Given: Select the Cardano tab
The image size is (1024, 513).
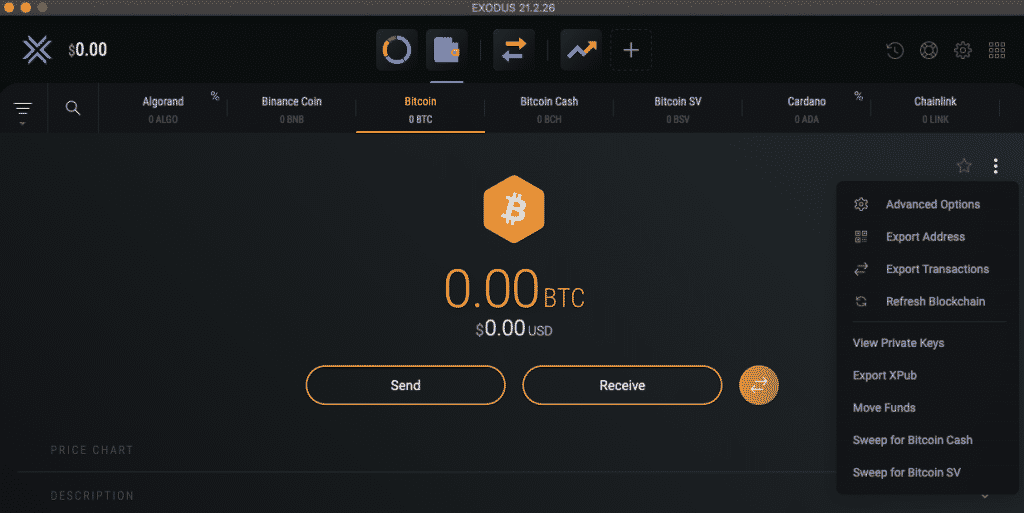Looking at the screenshot, I should tap(806, 108).
